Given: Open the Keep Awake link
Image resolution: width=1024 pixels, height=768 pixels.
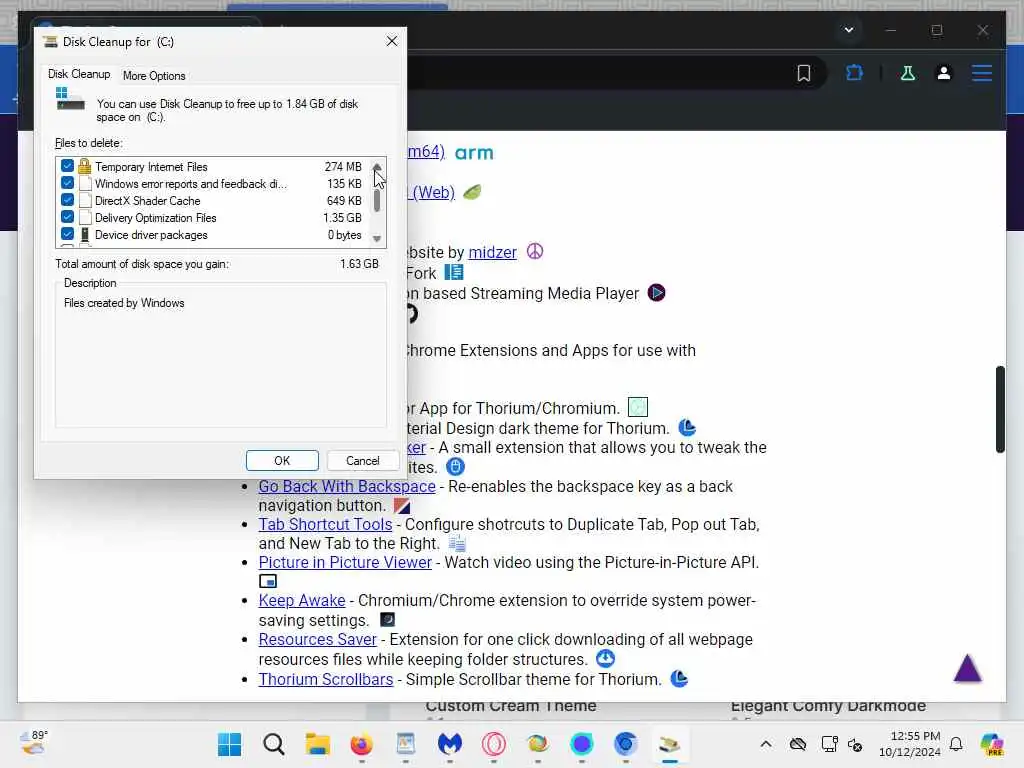Looking at the screenshot, I should [302, 600].
